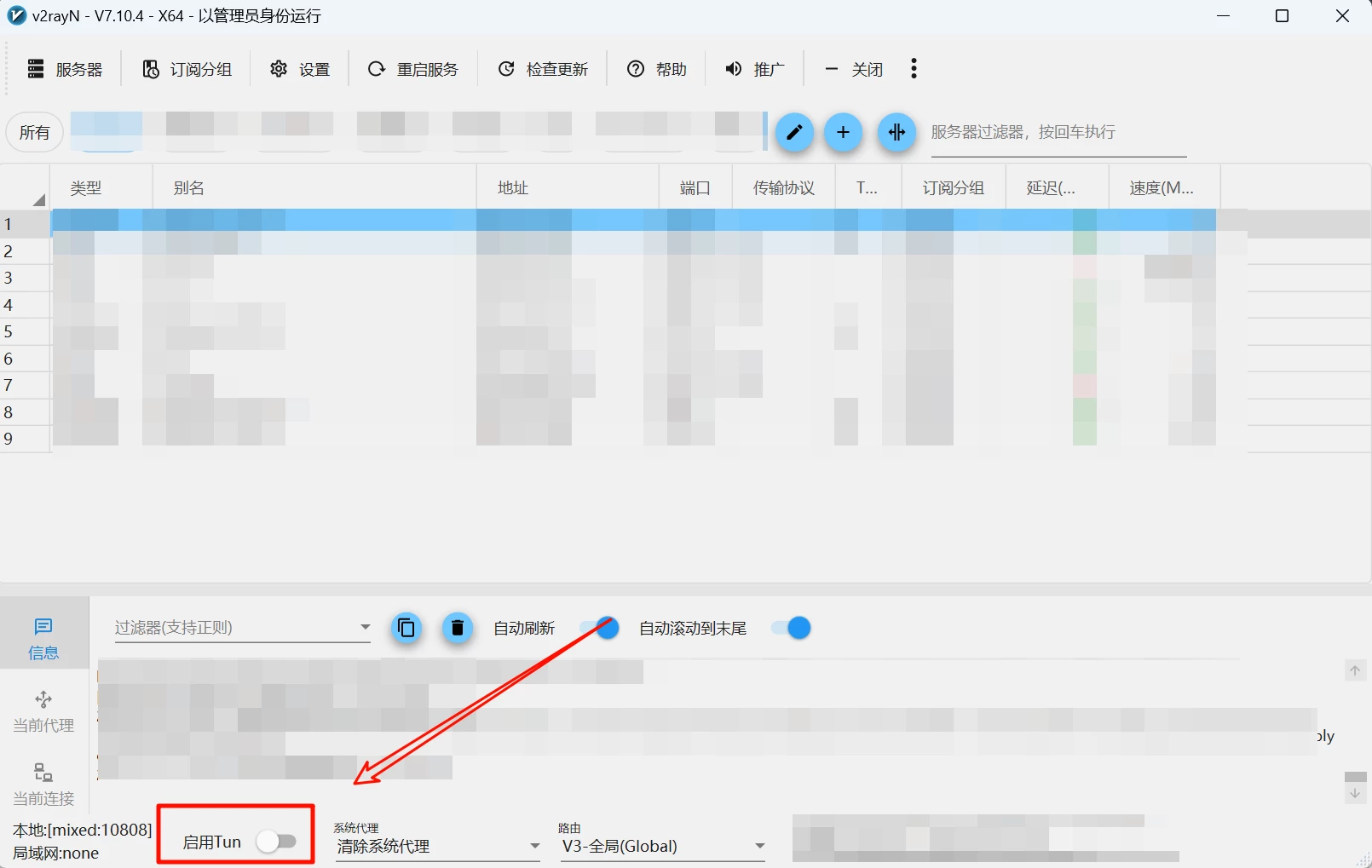The height and width of the screenshot is (868, 1372).
Task: Open the 服务器 menu
Action: 66,69
